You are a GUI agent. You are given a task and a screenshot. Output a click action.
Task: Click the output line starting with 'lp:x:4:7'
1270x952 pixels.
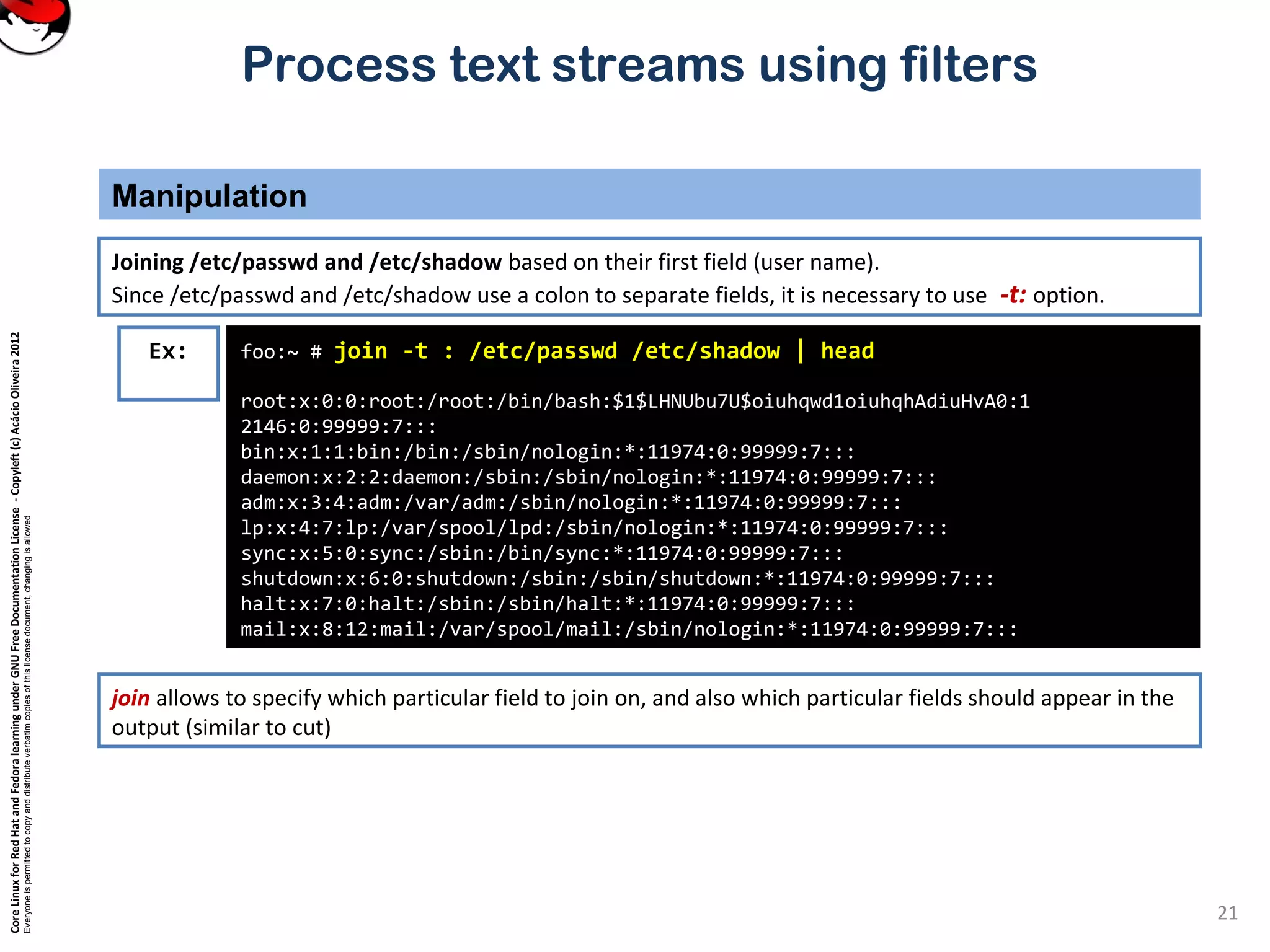coord(594,528)
